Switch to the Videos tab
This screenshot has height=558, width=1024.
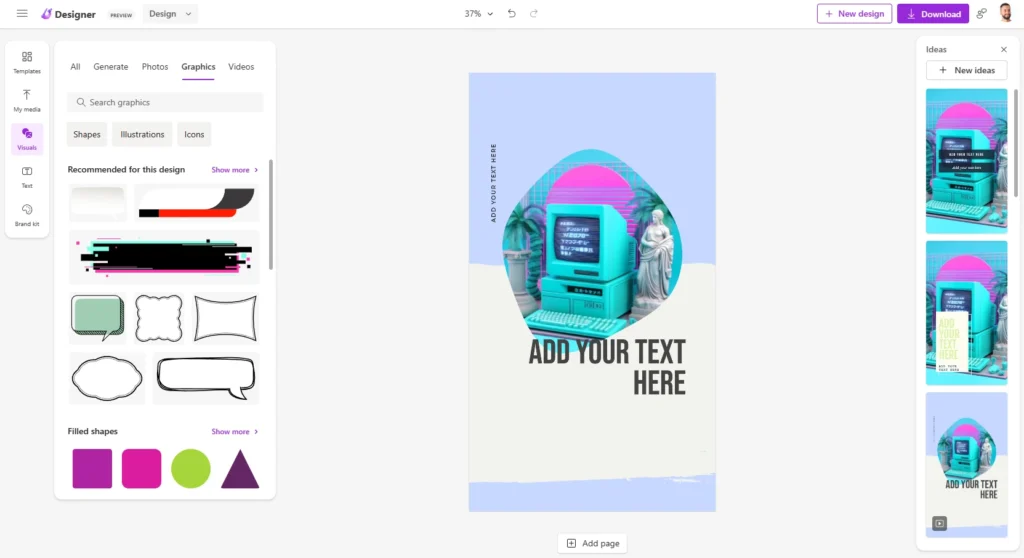click(241, 67)
